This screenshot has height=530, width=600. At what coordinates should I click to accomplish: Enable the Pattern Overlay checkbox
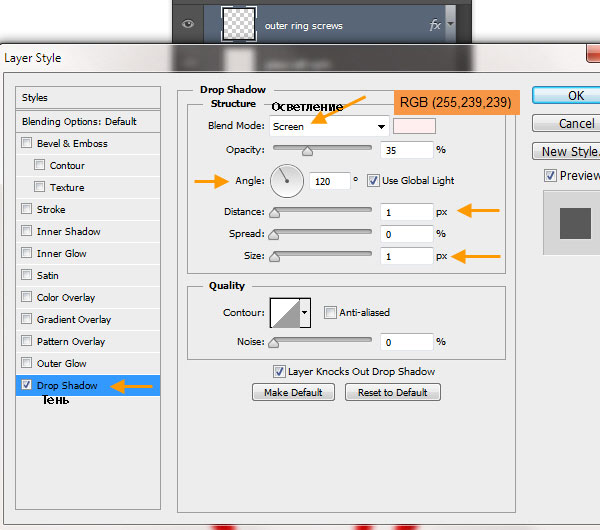click(x=26, y=341)
